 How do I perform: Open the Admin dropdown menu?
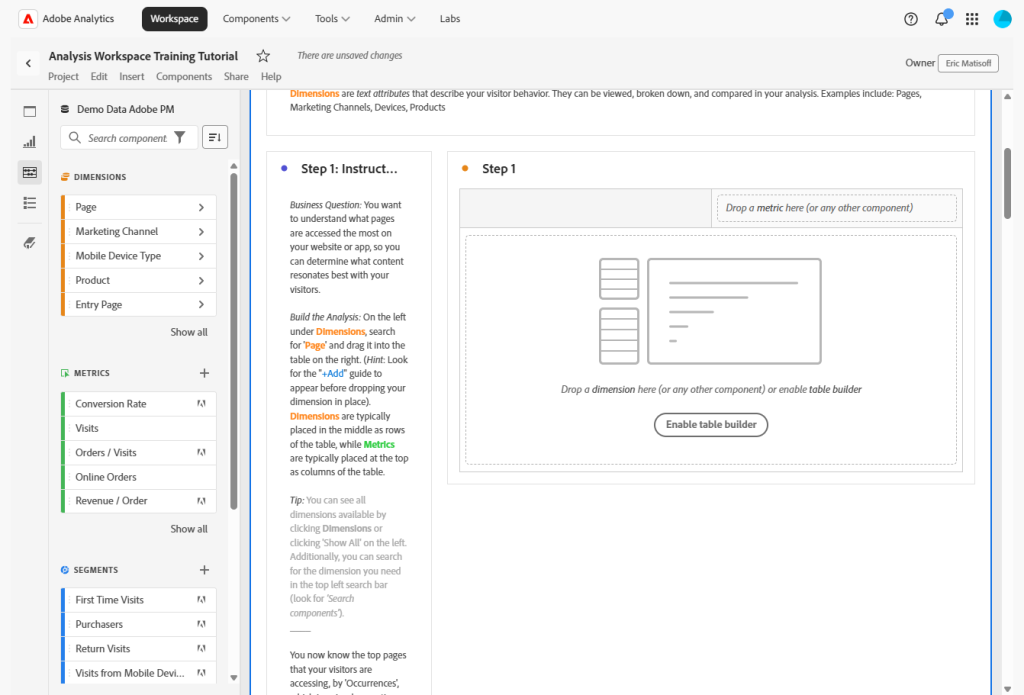point(394,19)
